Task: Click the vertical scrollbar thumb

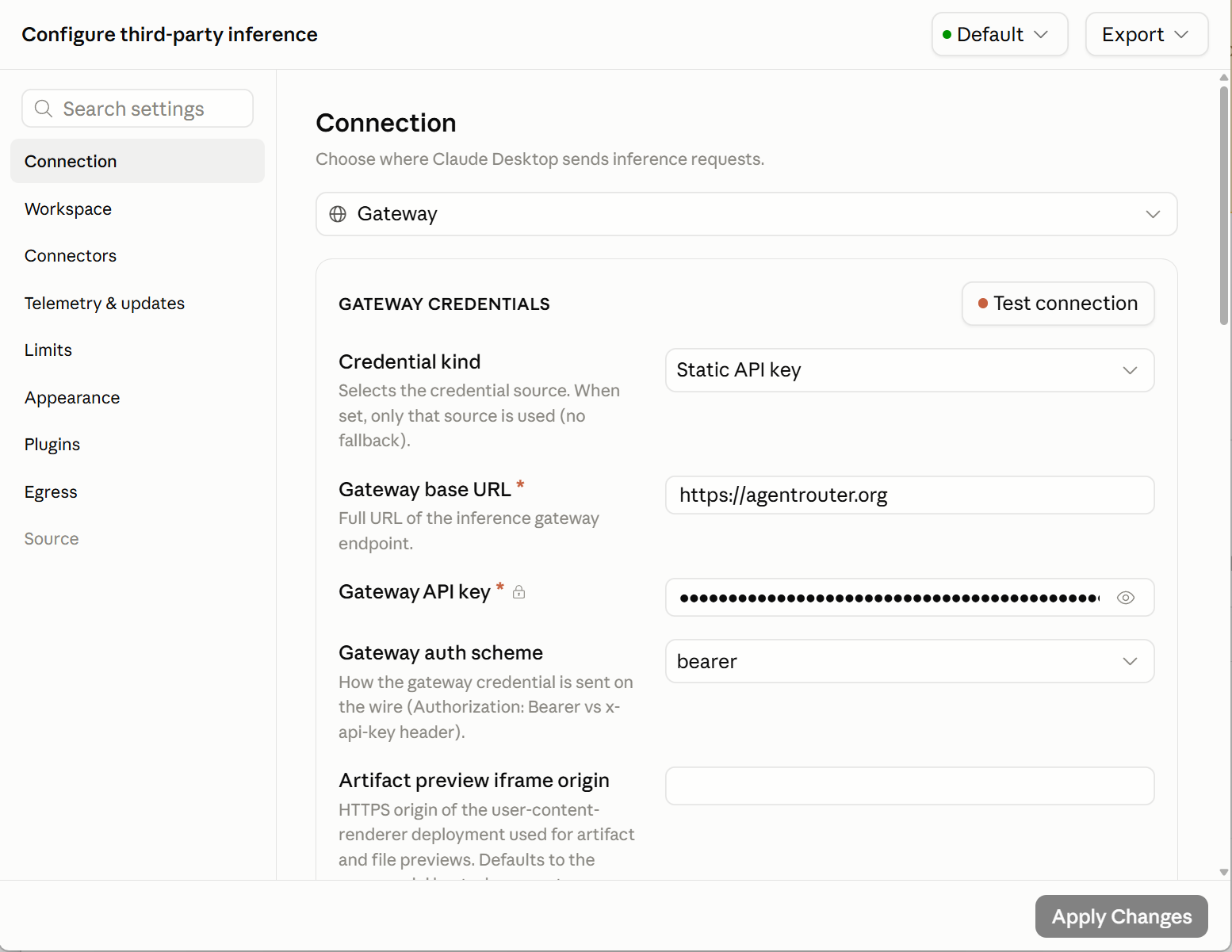Action: [x=1224, y=205]
